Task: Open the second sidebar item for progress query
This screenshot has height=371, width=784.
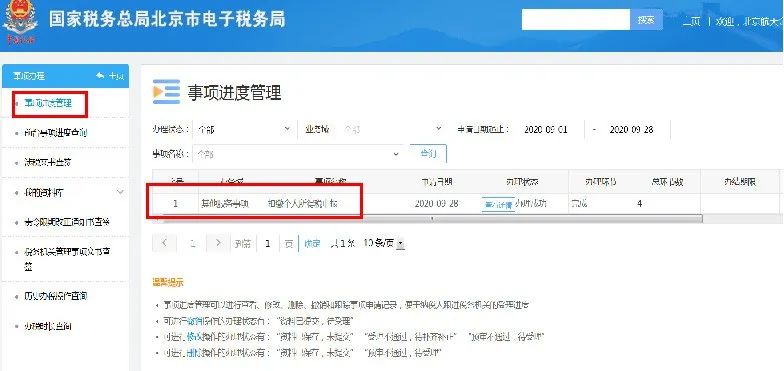Action: (56, 133)
